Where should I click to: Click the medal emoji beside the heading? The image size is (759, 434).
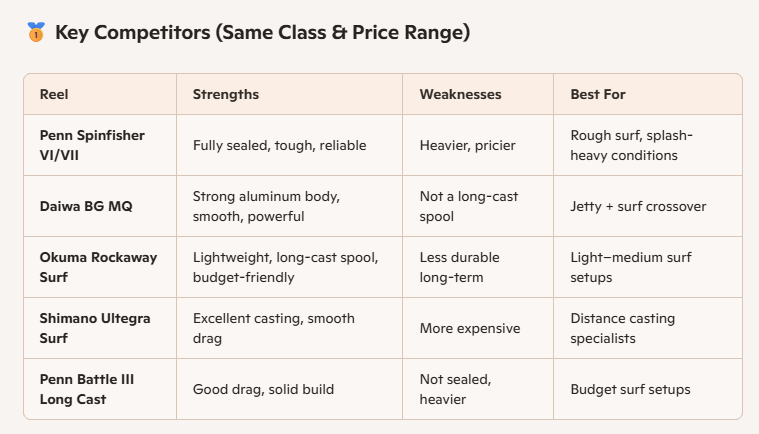(x=35, y=33)
